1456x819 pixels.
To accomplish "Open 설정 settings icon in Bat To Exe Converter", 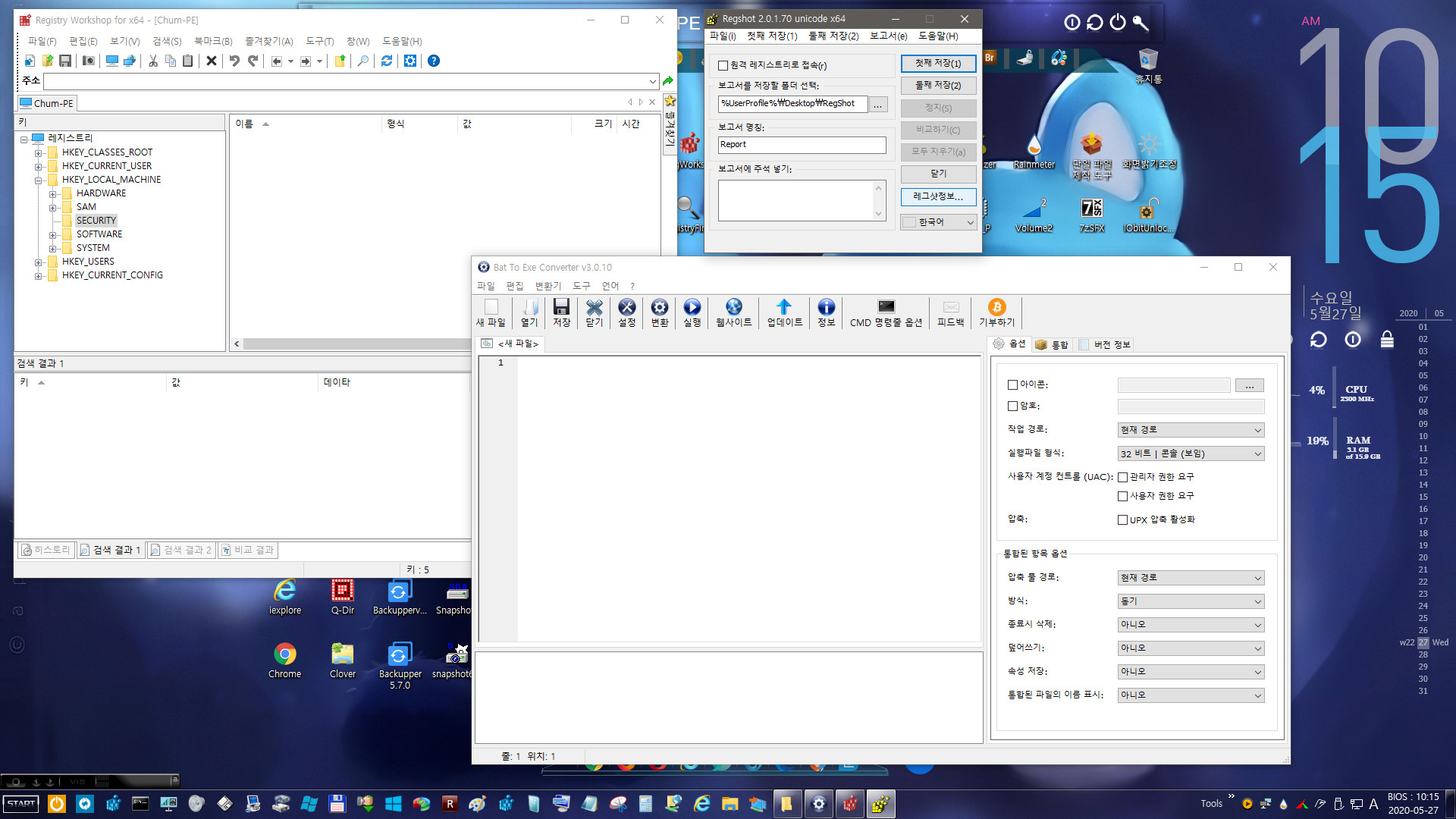I will click(x=626, y=312).
